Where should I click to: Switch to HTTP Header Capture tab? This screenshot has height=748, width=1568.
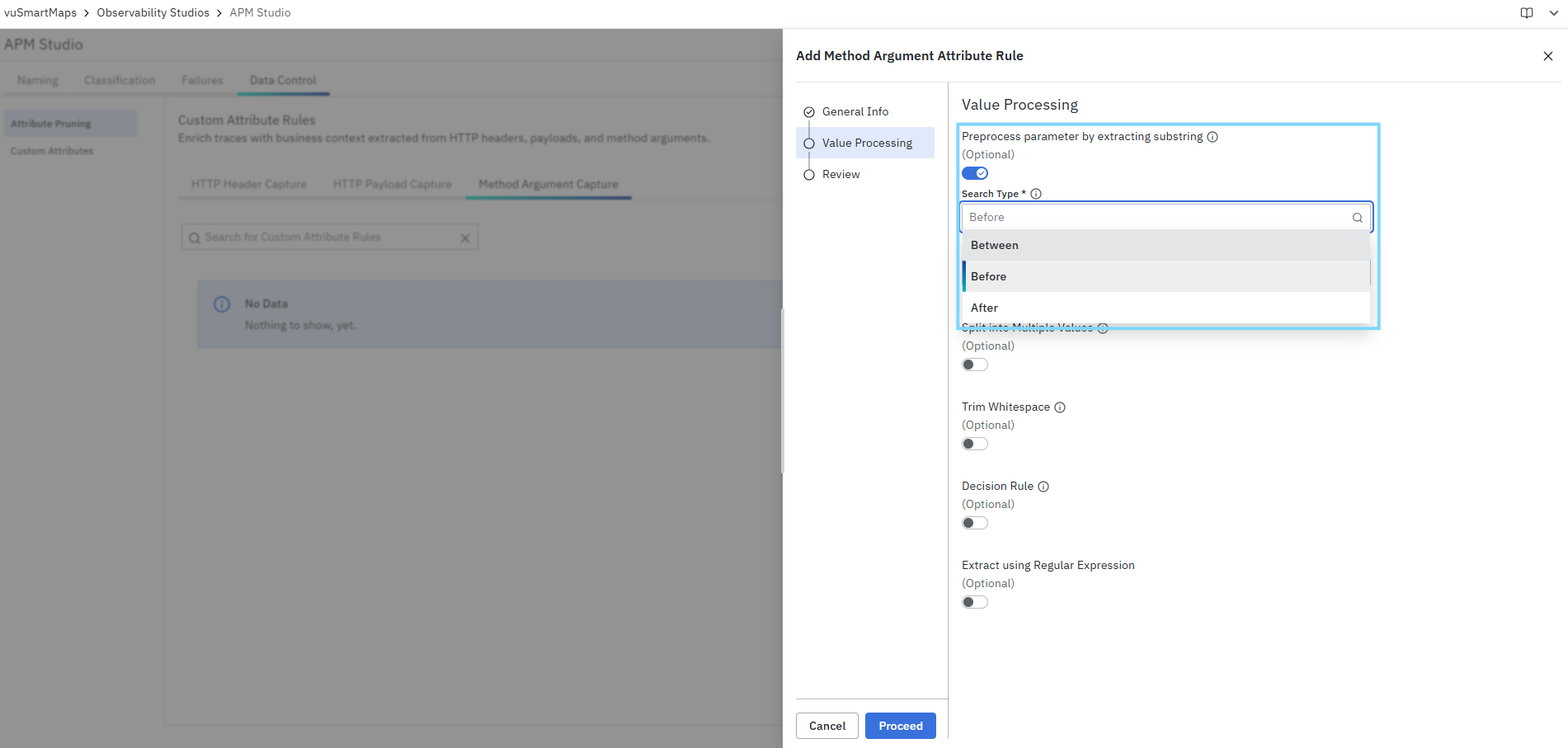pyautogui.click(x=249, y=184)
